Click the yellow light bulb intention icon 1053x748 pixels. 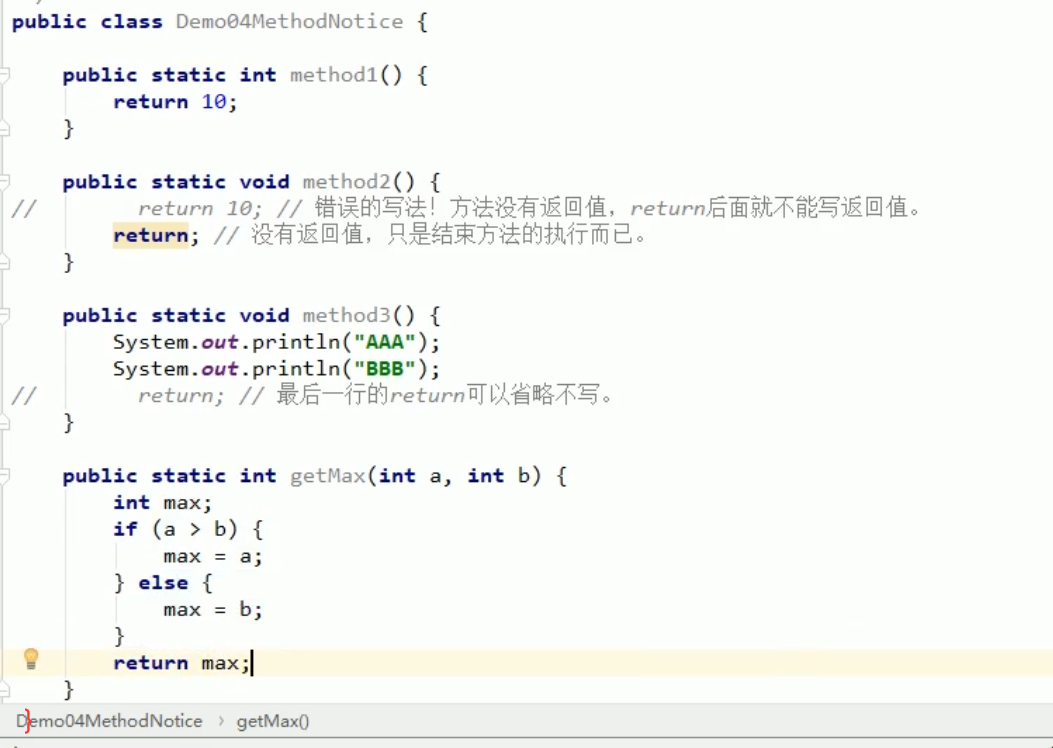(31, 658)
